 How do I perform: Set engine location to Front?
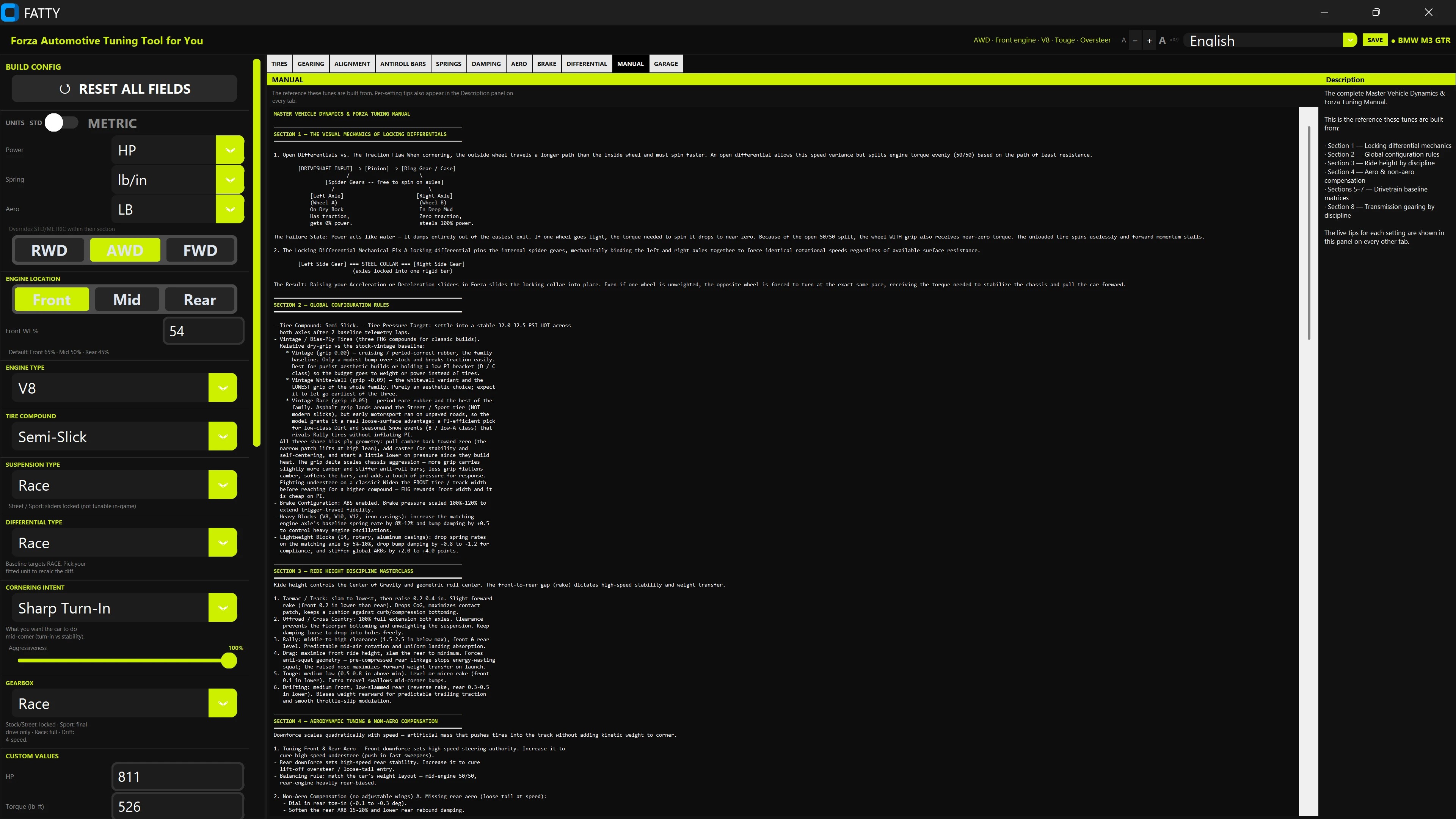(52, 300)
